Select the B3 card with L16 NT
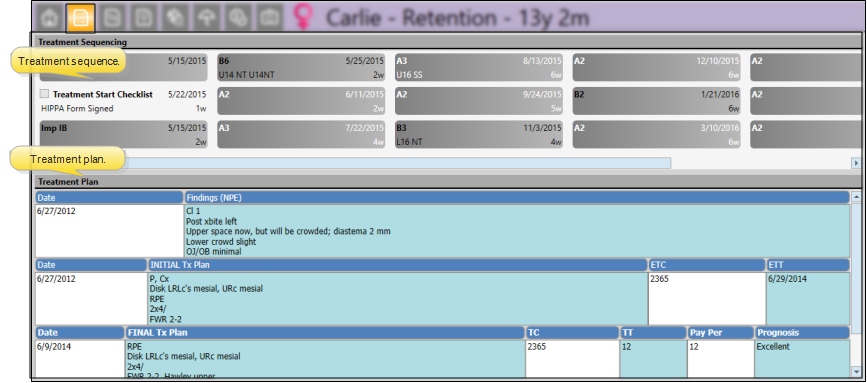This screenshot has width=867, height=383. point(479,135)
